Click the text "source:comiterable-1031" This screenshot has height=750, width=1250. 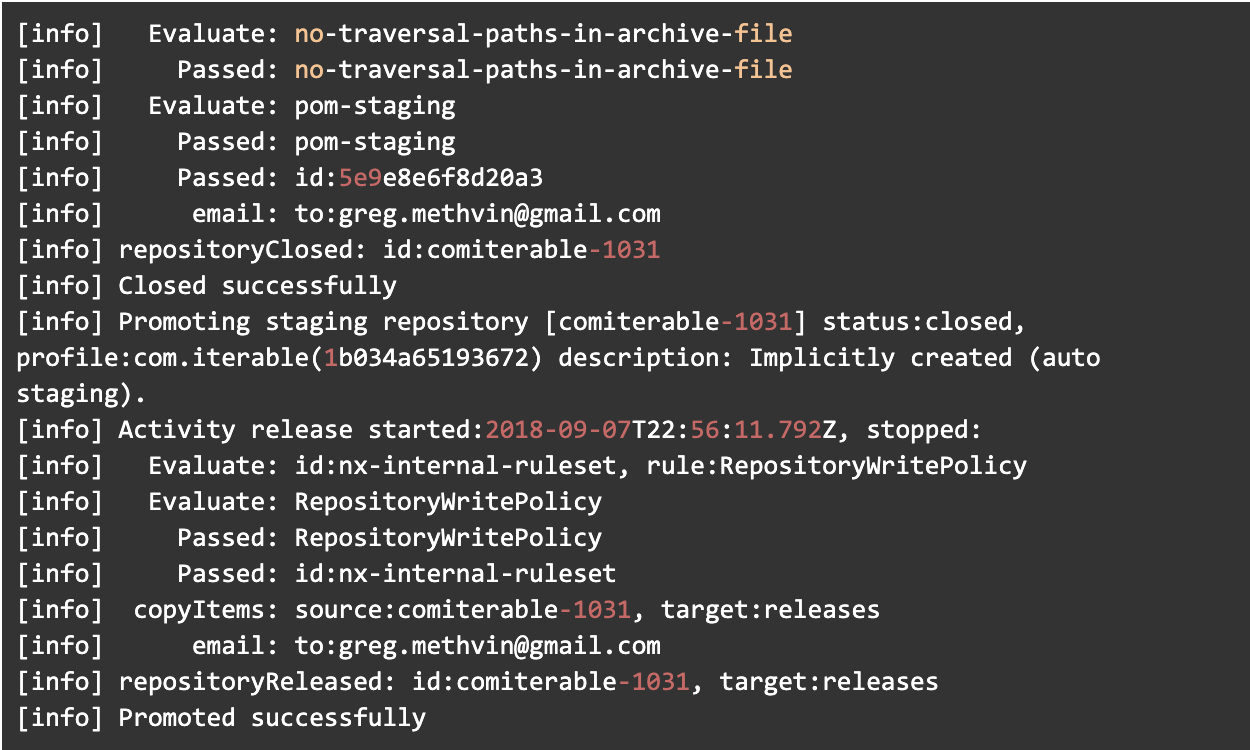pos(463,610)
